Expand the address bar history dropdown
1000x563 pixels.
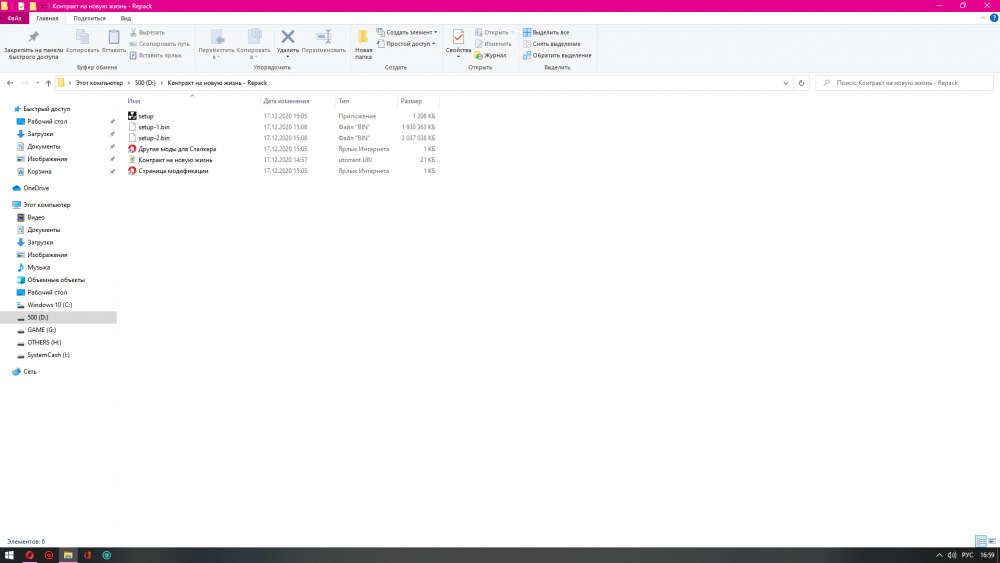787,83
